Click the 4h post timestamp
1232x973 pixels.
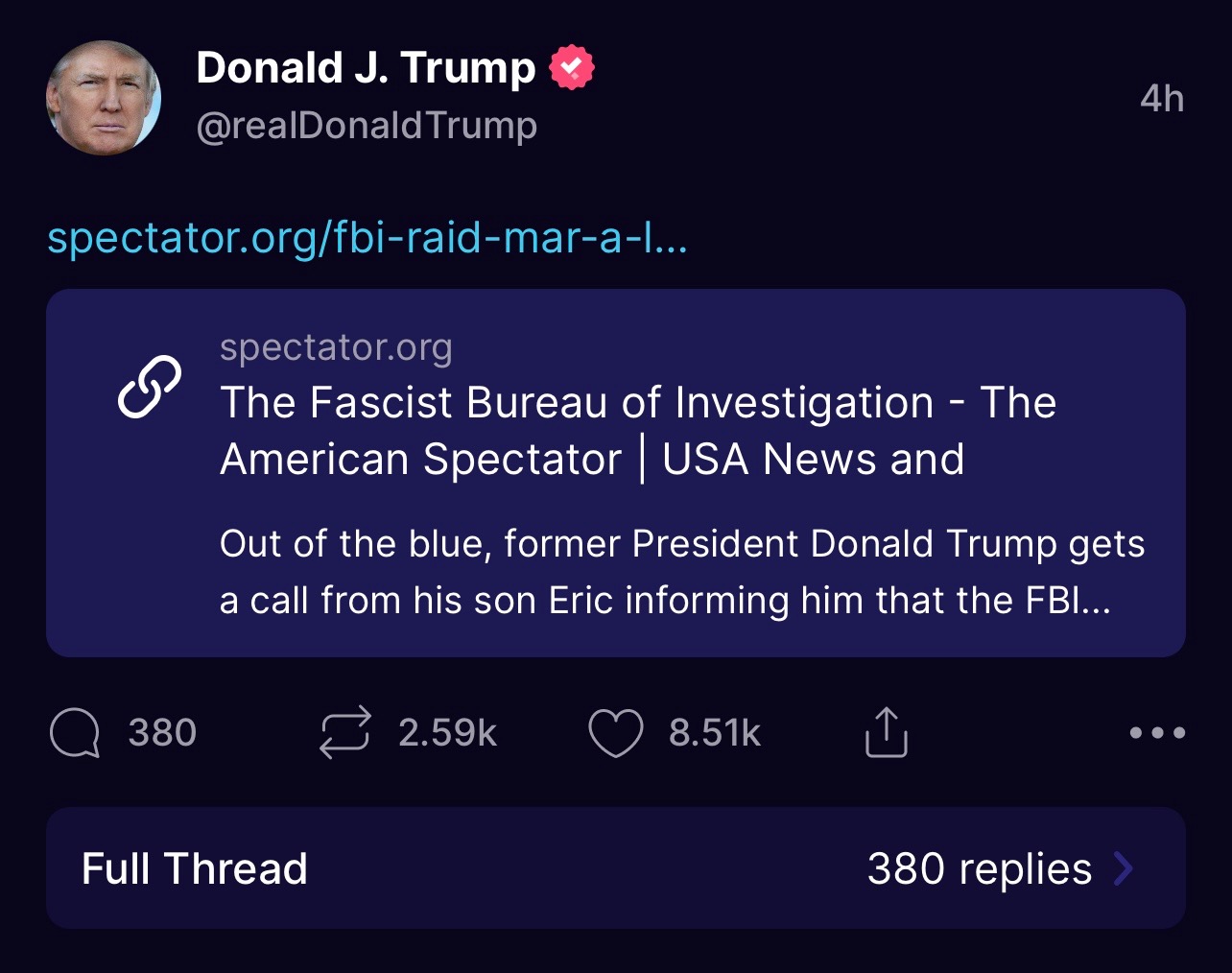(x=1162, y=99)
